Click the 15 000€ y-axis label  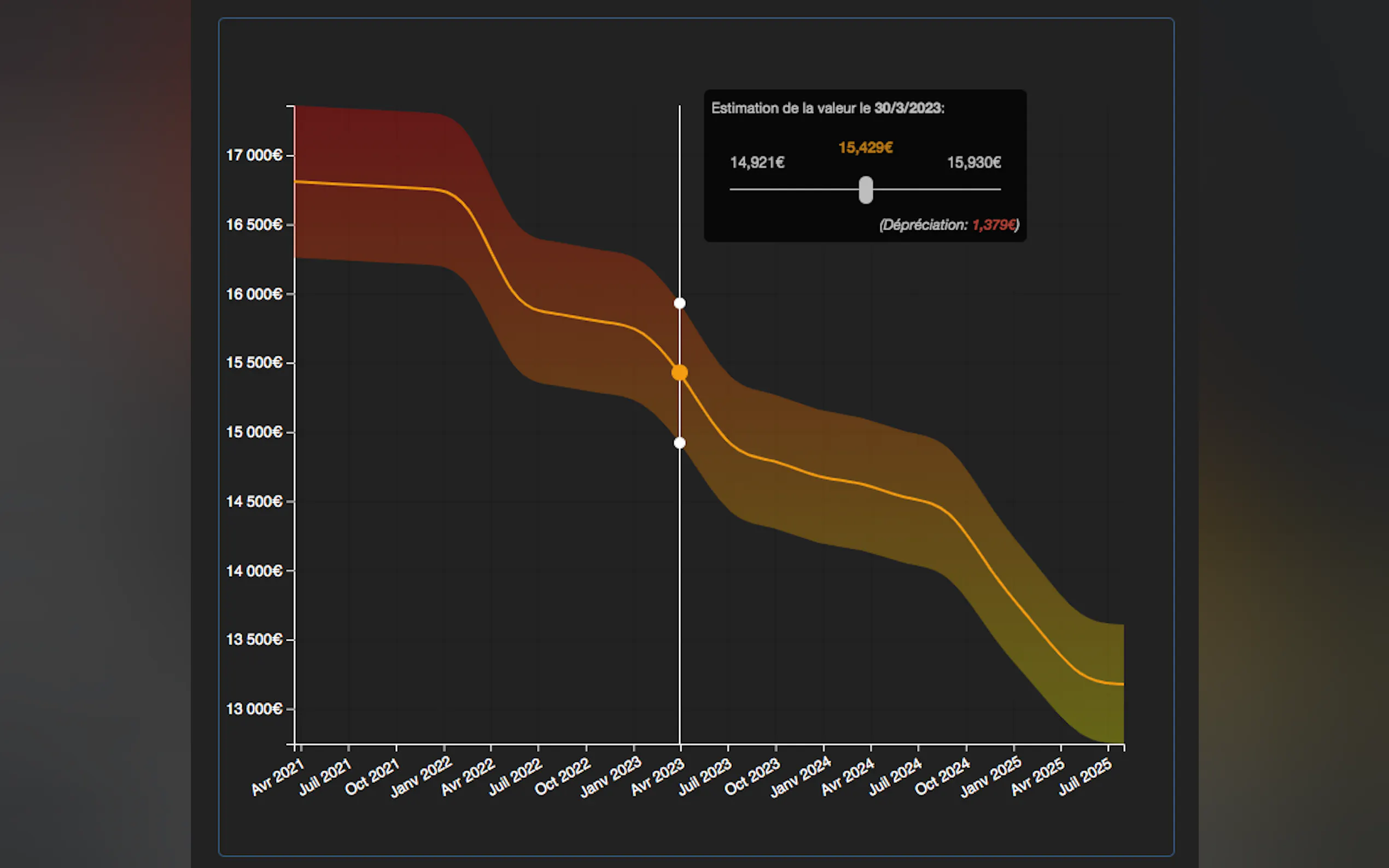click(254, 432)
